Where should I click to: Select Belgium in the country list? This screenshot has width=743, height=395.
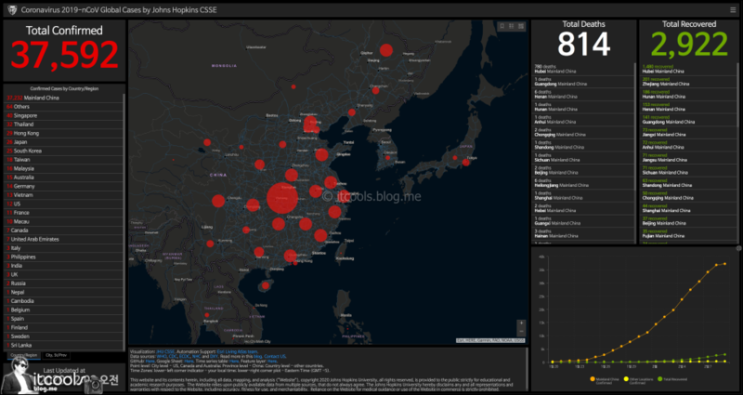click(x=64, y=310)
